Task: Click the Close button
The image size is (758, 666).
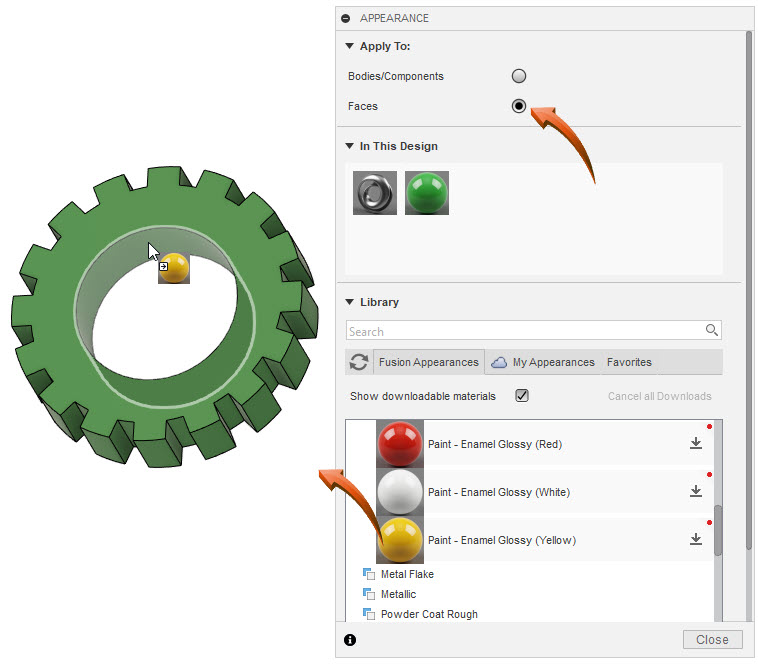Action: 712,640
